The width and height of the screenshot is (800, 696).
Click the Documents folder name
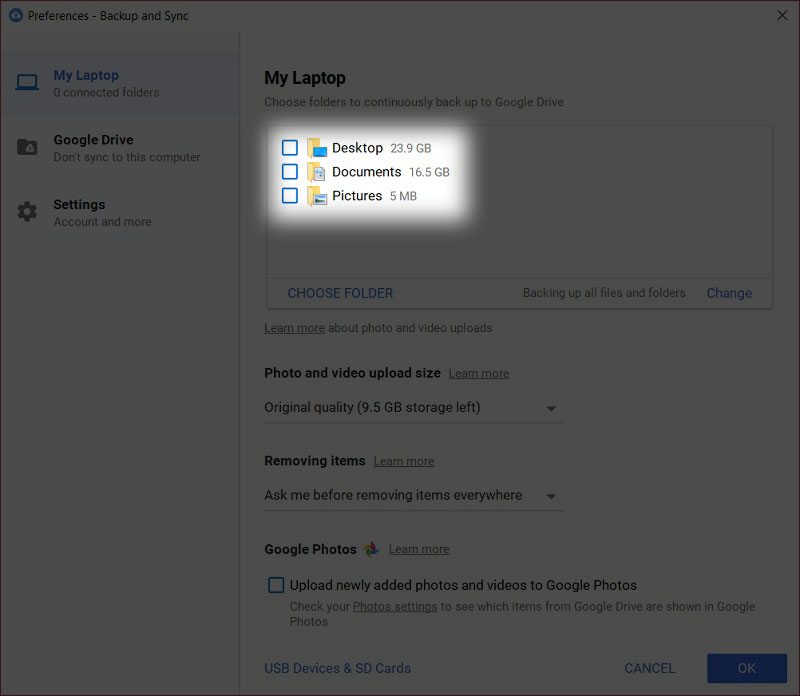point(367,171)
